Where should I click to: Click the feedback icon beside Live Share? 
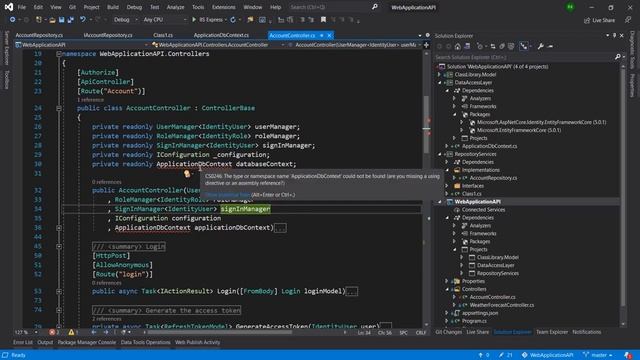[627, 20]
